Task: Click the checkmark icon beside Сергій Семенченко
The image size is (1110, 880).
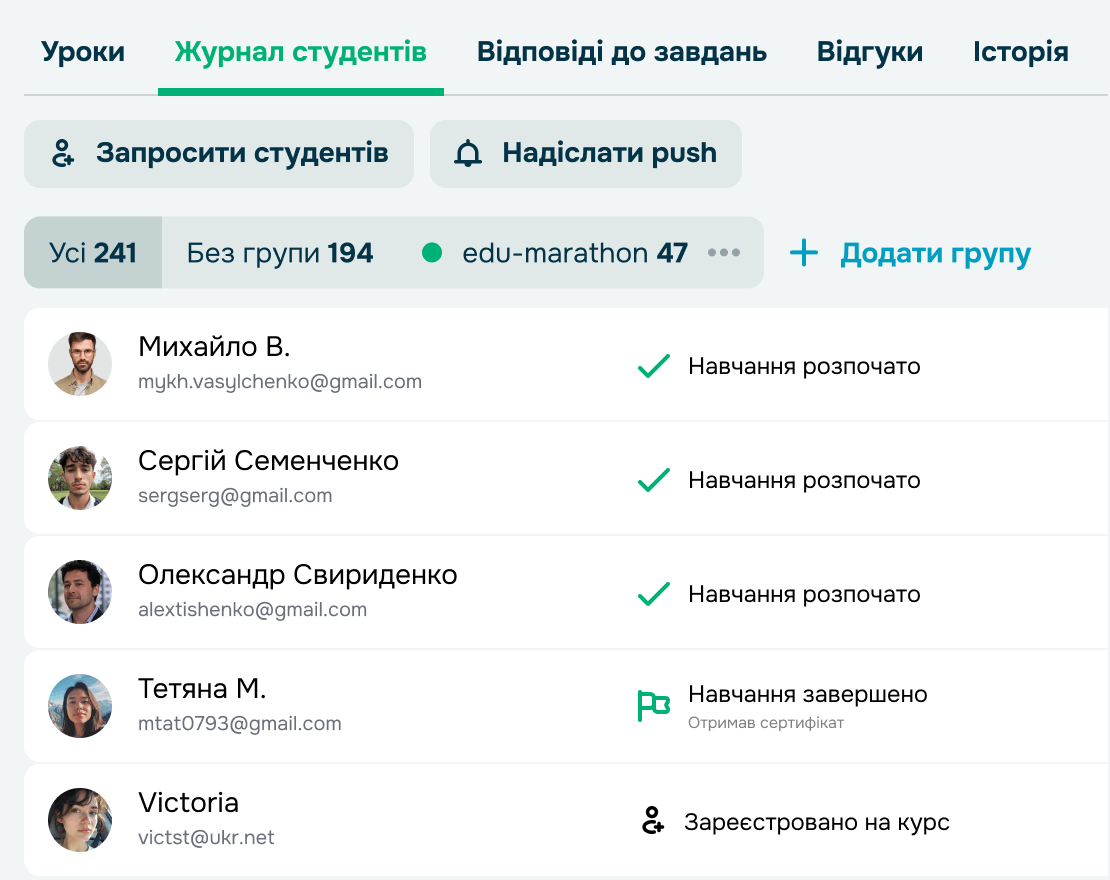Action: pyautogui.click(x=652, y=480)
